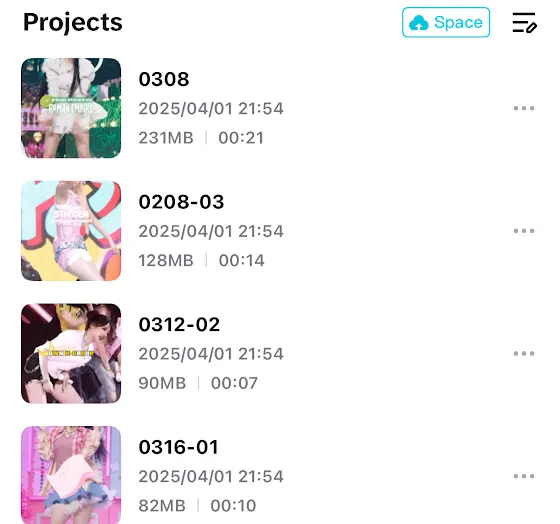Open the 0208-03 project thumbnail
560x524 pixels.
tap(71, 231)
